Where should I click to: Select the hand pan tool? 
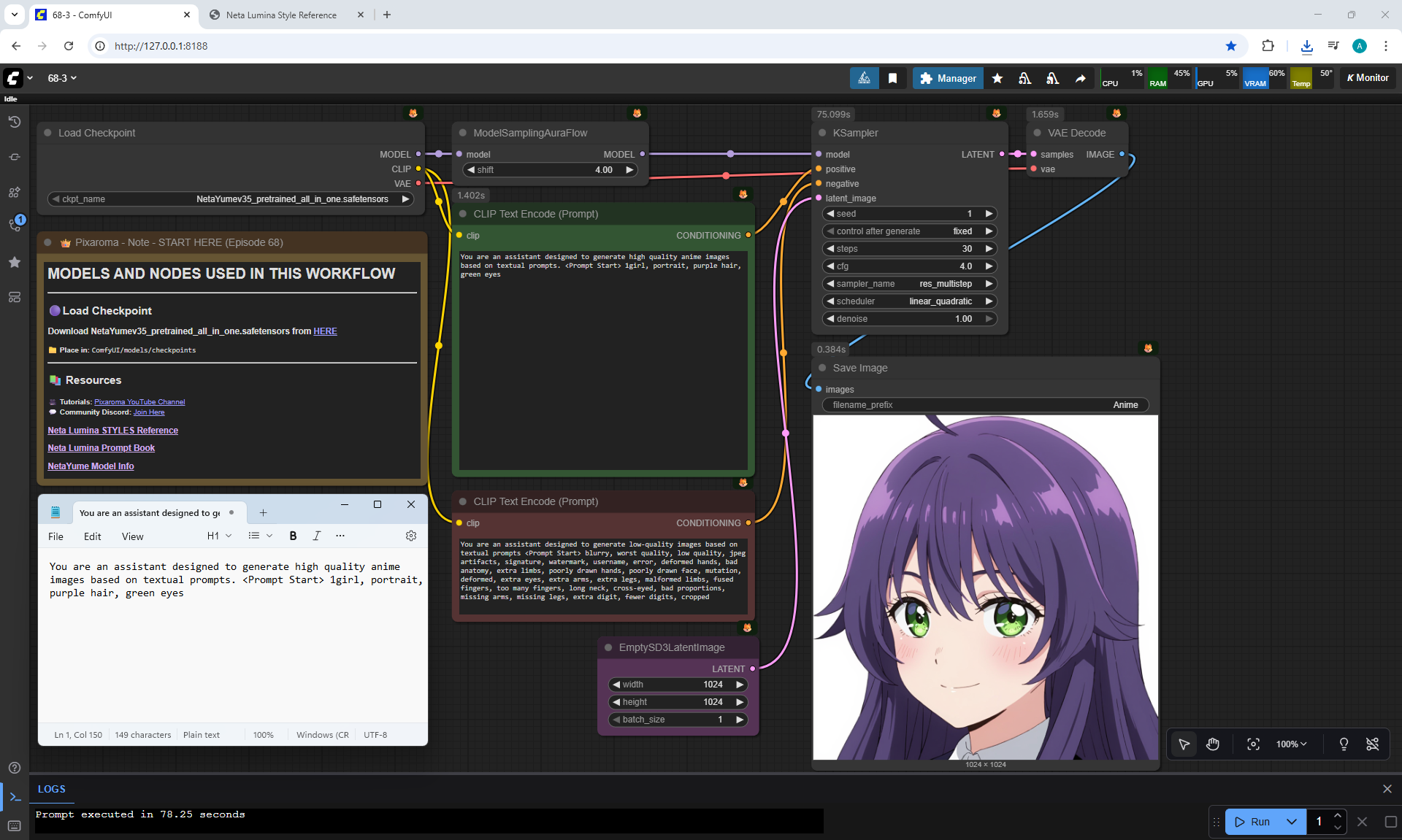[x=1213, y=744]
